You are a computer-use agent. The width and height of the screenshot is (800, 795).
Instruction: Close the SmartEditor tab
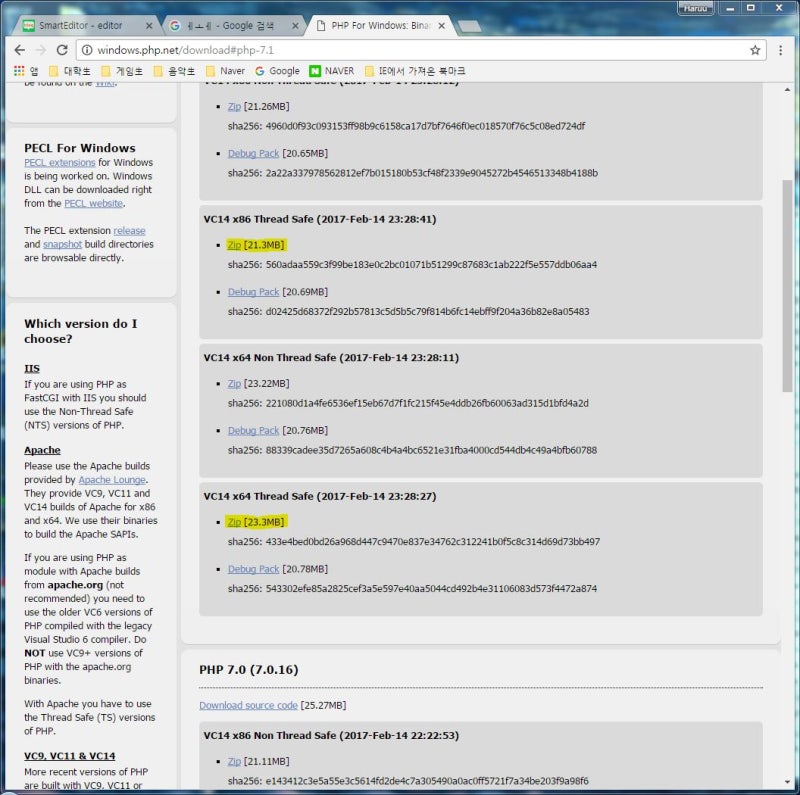tap(149, 26)
